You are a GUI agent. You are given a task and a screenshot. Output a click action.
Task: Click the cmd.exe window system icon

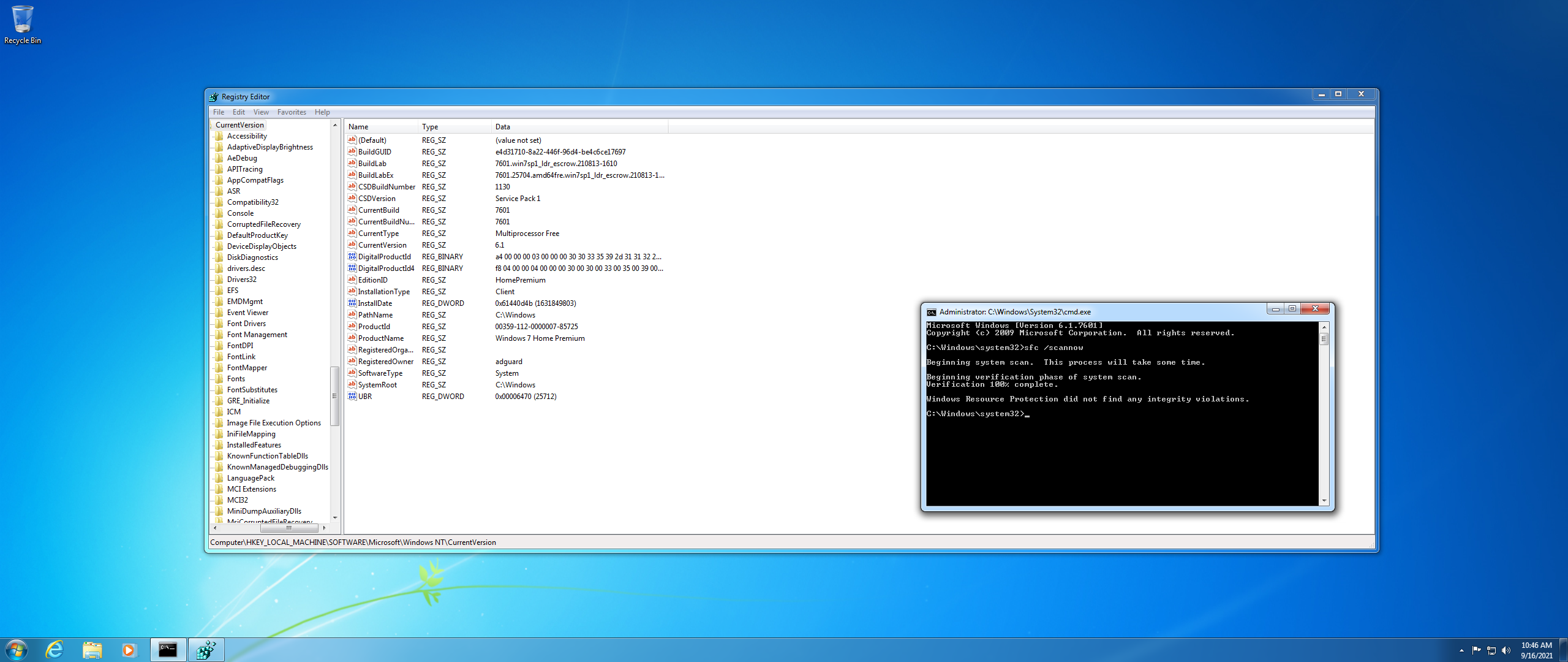(932, 312)
